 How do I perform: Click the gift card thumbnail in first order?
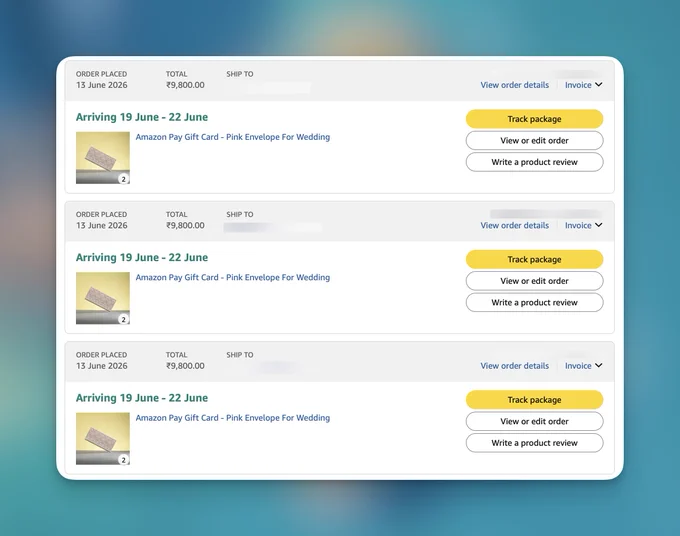coord(103,158)
